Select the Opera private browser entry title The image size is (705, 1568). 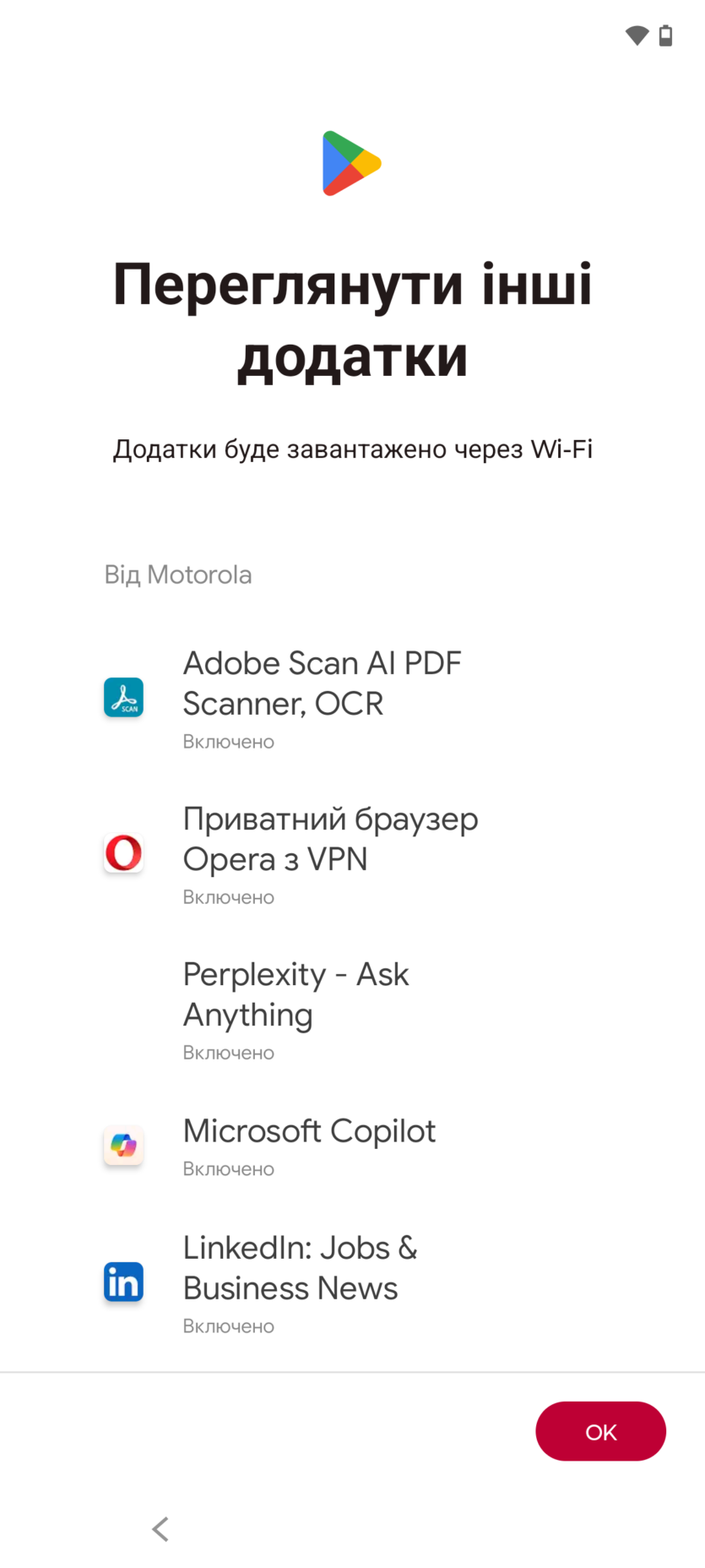[330, 839]
